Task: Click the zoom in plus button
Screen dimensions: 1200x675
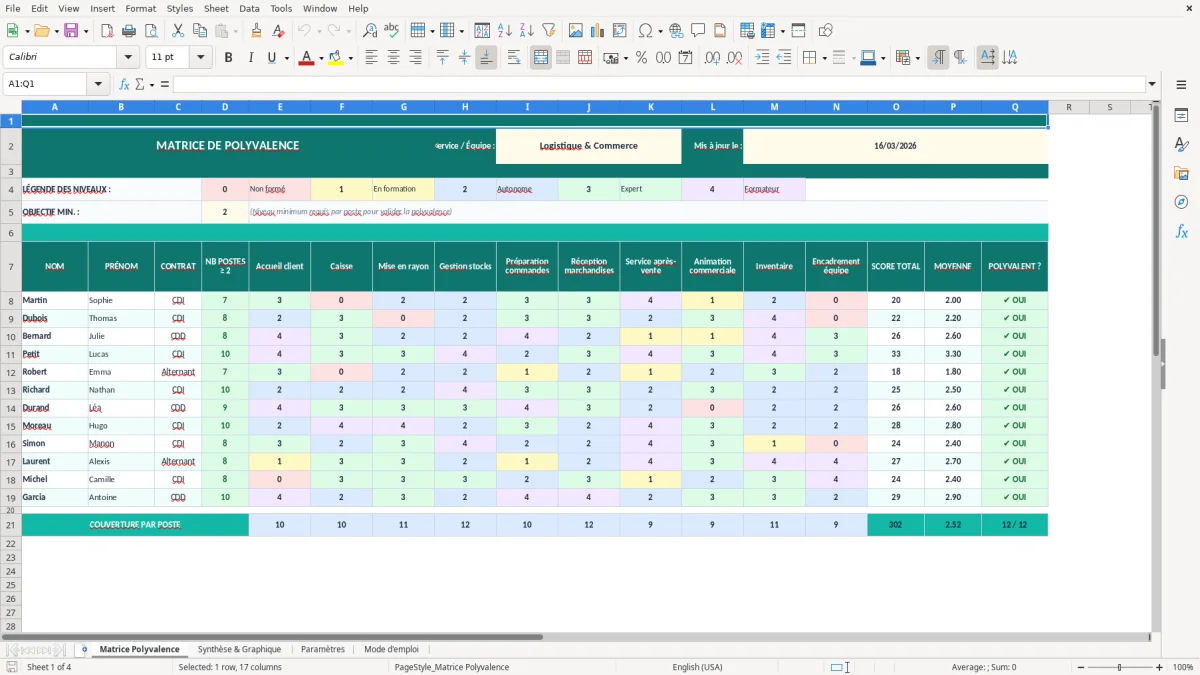Action: [1160, 667]
